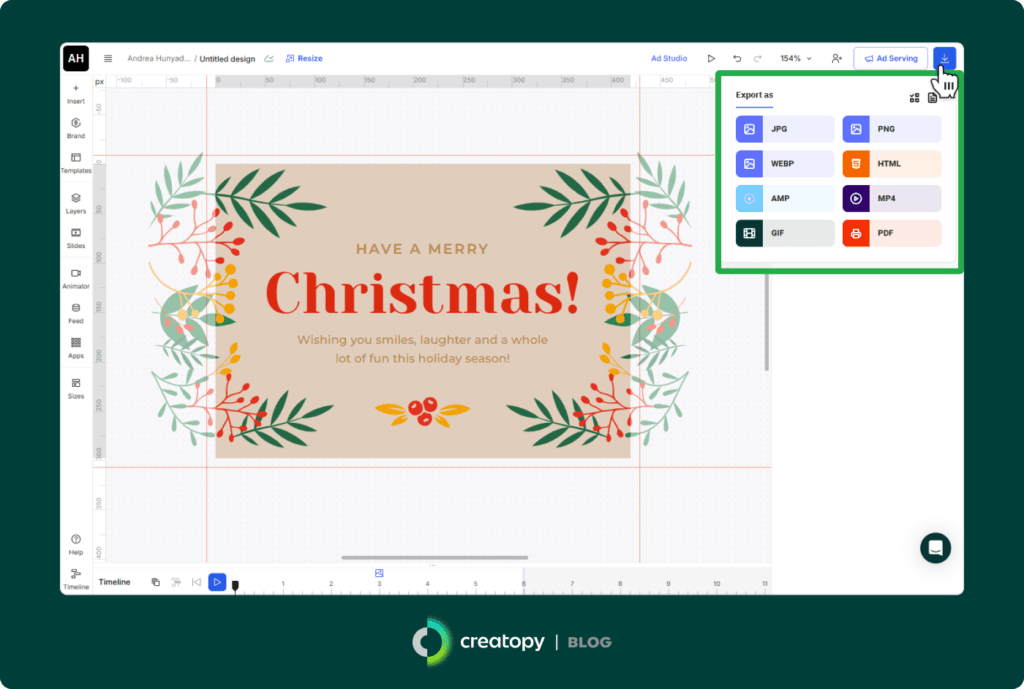
Task: Click the blue download export button
Action: coord(944,59)
